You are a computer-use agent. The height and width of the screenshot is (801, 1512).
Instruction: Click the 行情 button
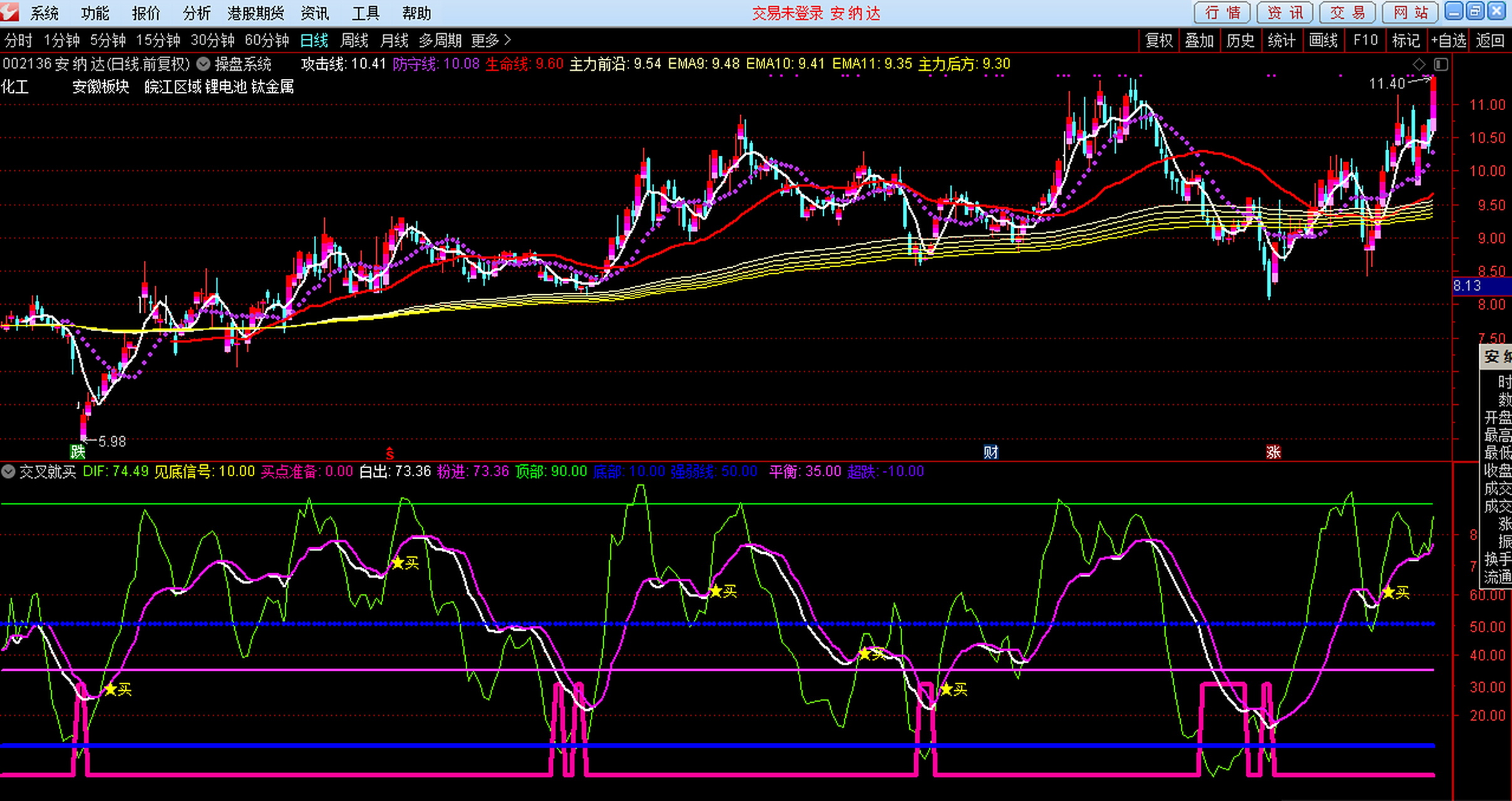pos(1222,13)
